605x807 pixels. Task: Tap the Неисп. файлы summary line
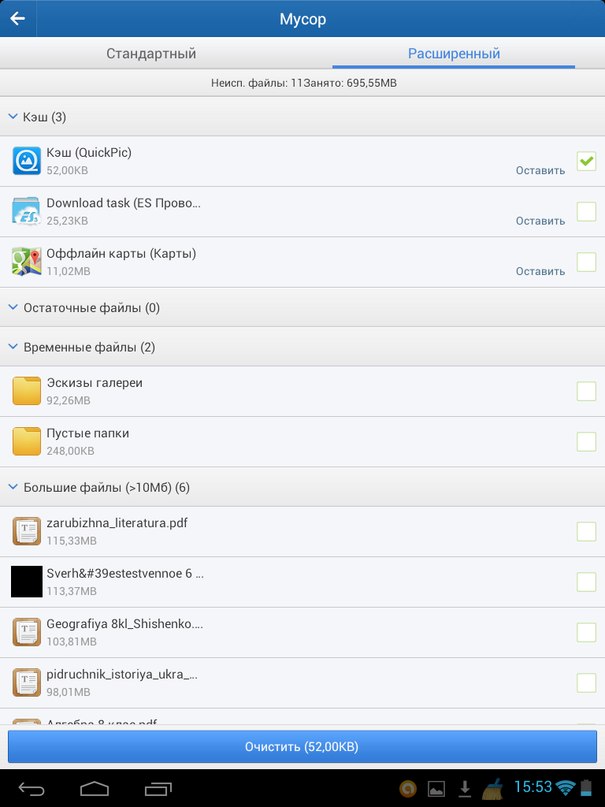click(x=304, y=83)
